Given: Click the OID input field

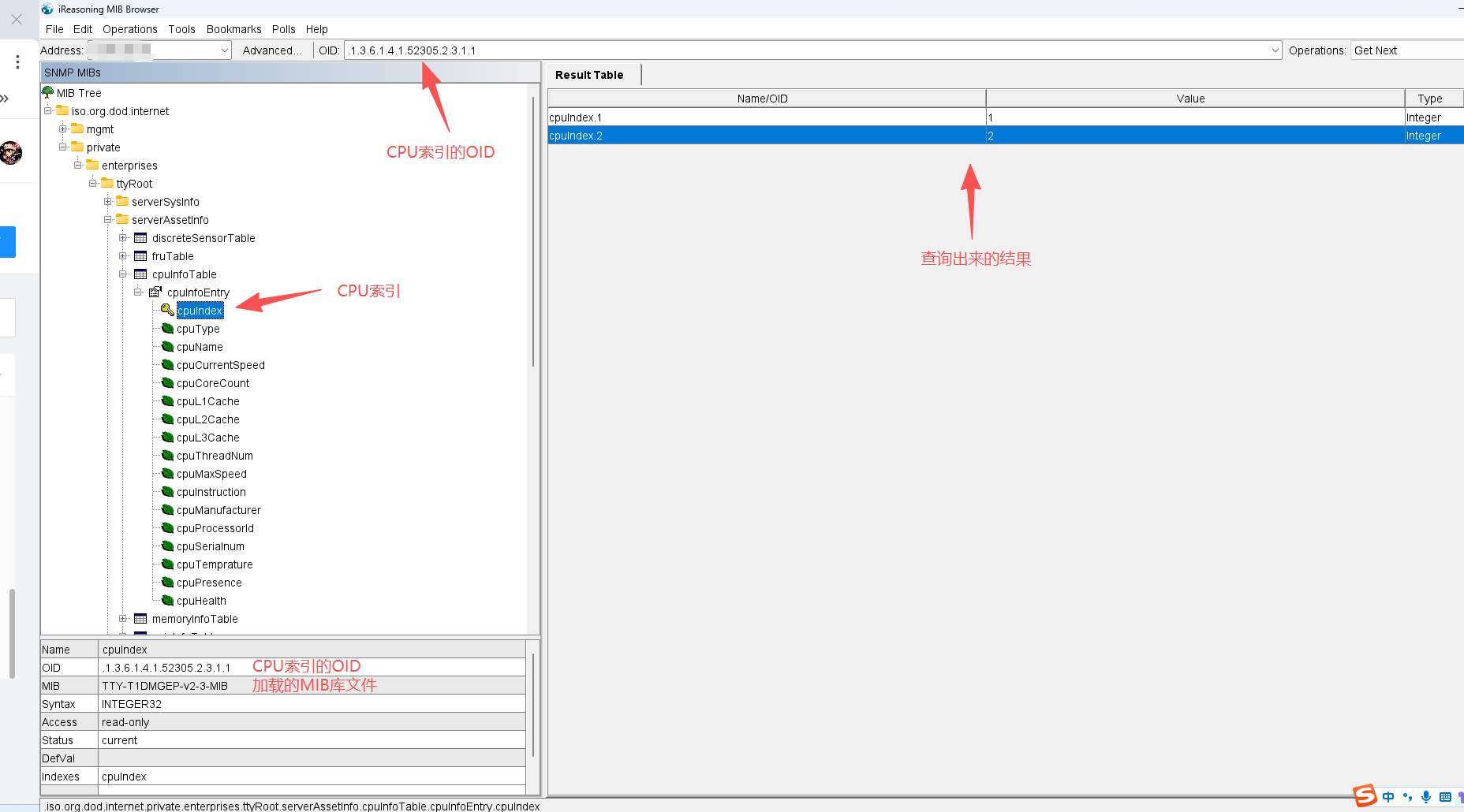Looking at the screenshot, I should [x=806, y=50].
